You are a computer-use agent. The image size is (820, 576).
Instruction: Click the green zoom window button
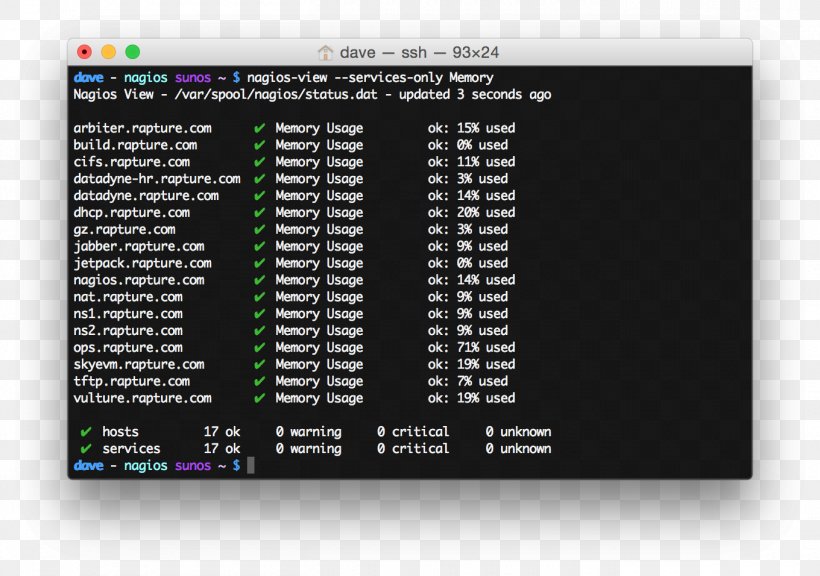(x=133, y=52)
